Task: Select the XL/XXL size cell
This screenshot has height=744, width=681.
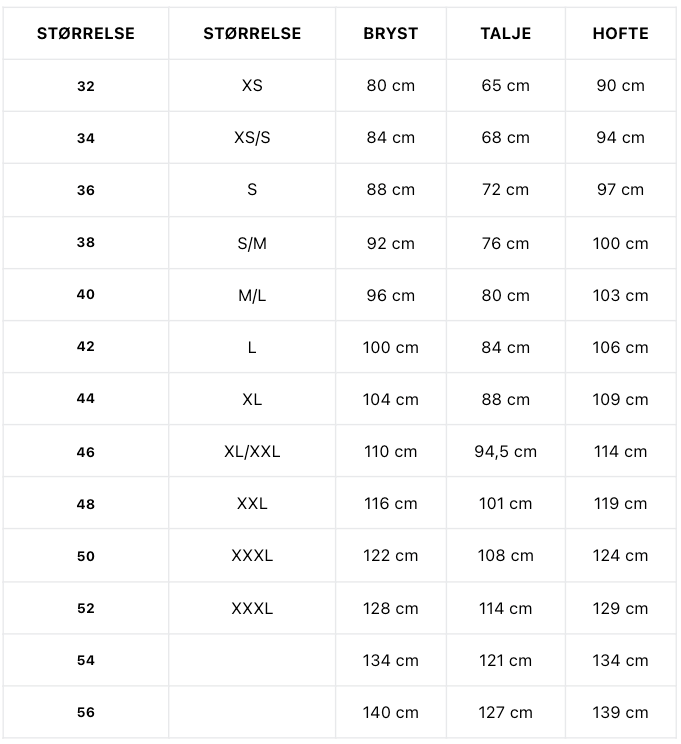Action: coord(252,451)
